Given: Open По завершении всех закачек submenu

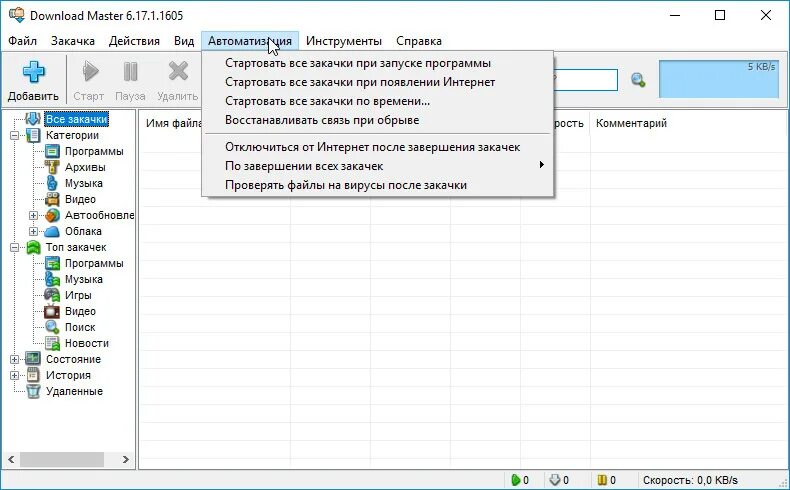Looking at the screenshot, I should (378, 166).
